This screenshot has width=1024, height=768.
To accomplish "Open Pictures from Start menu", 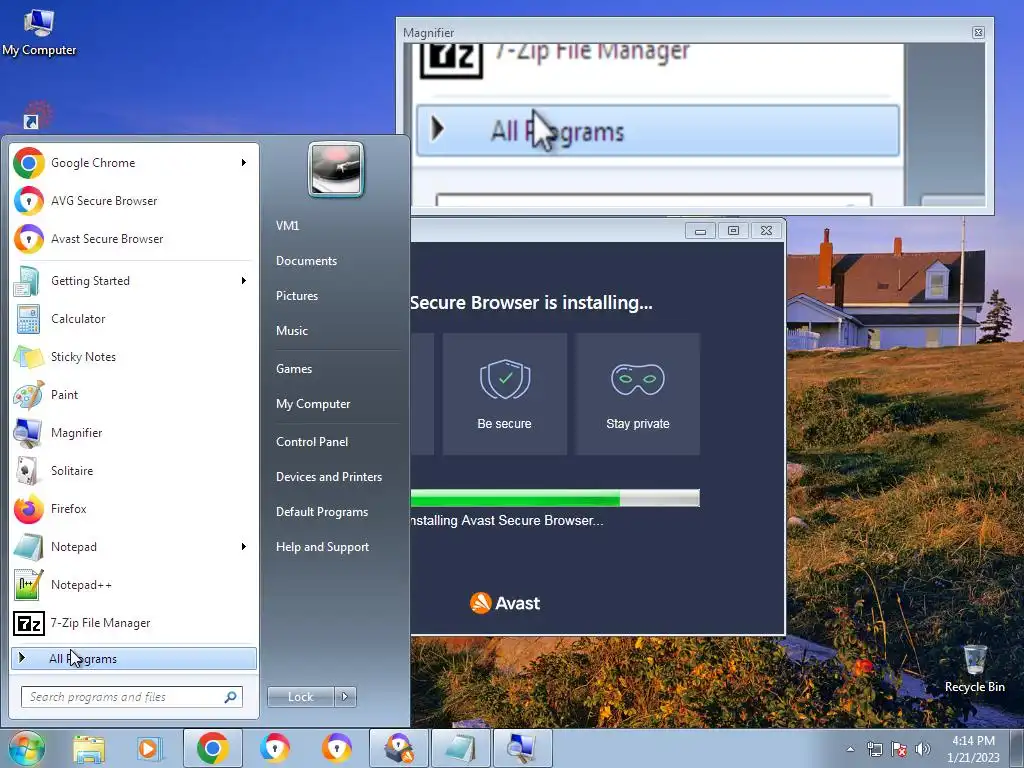I will tap(296, 296).
